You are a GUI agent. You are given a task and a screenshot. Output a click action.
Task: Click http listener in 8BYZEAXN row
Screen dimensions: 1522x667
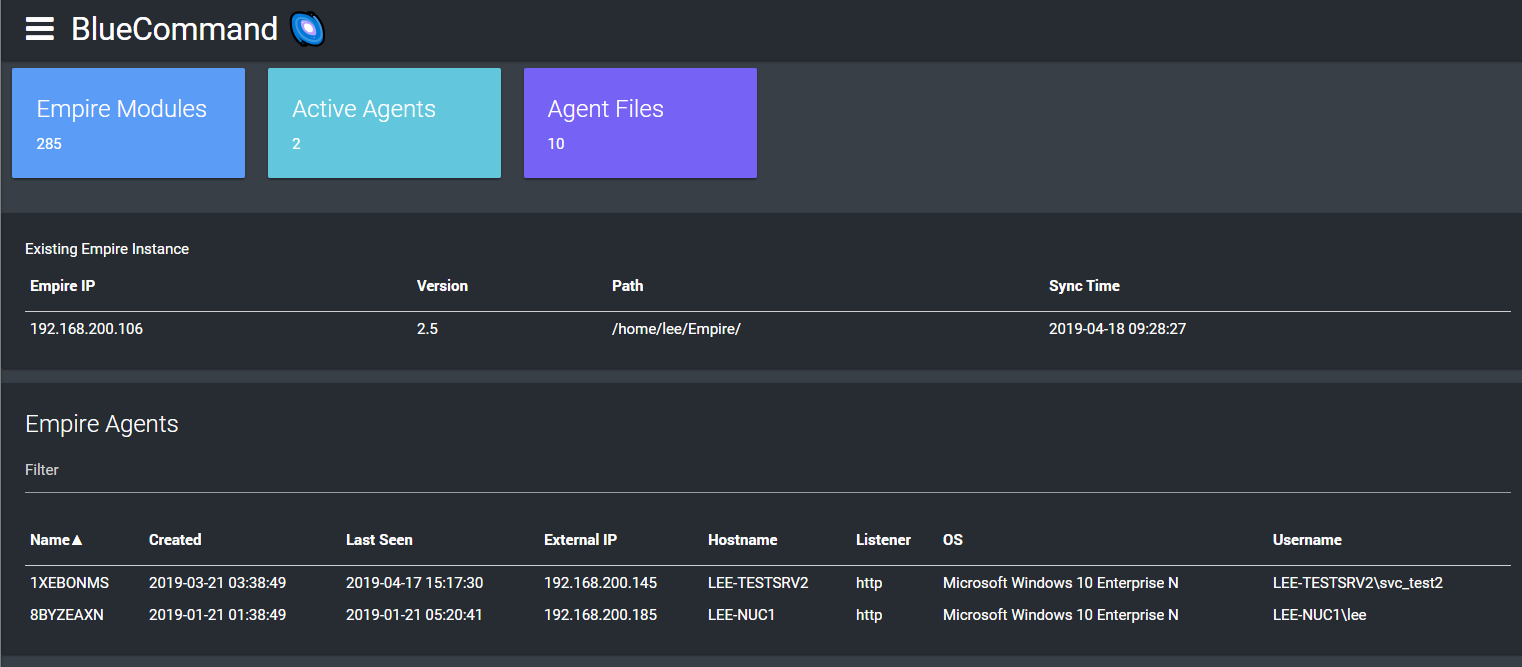869,615
